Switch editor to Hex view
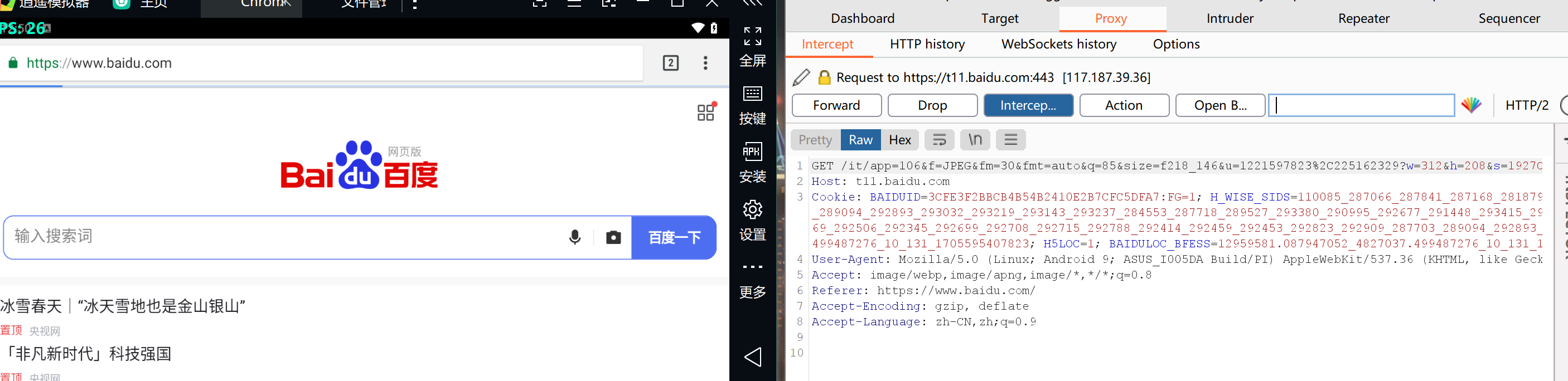Screen dimensions: 1568x381 click(x=899, y=140)
